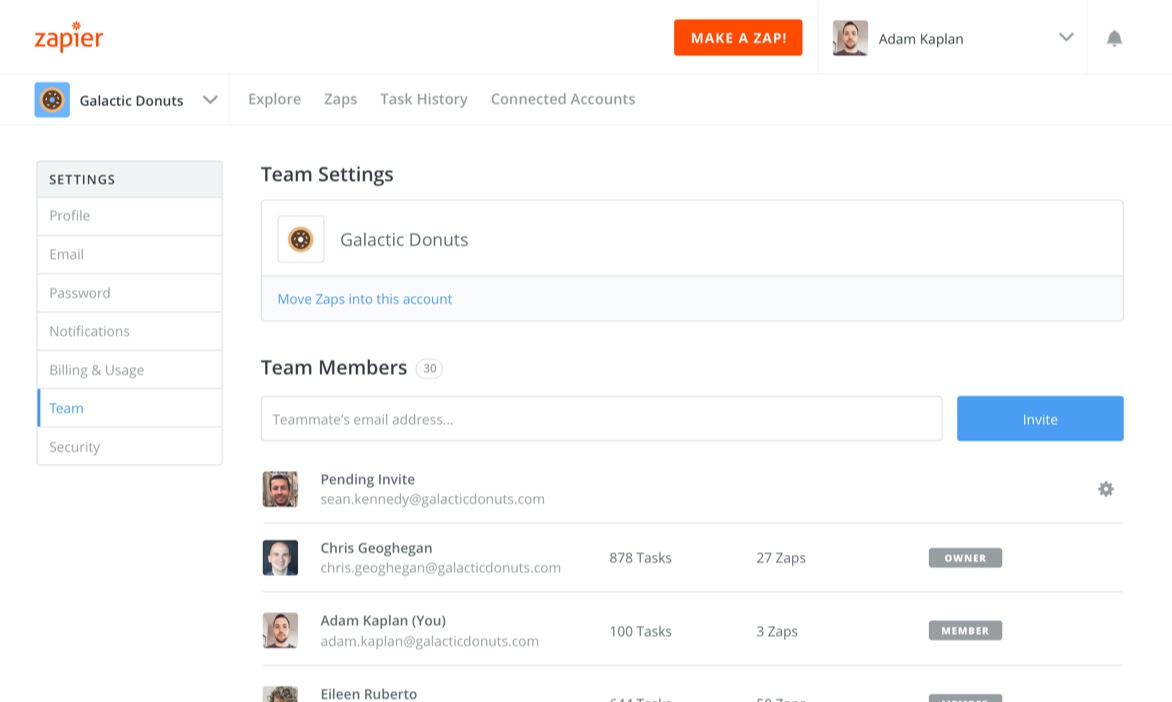Click Adam Kaplan's profile avatar
Screen dimensions: 1172x702
(849, 38)
